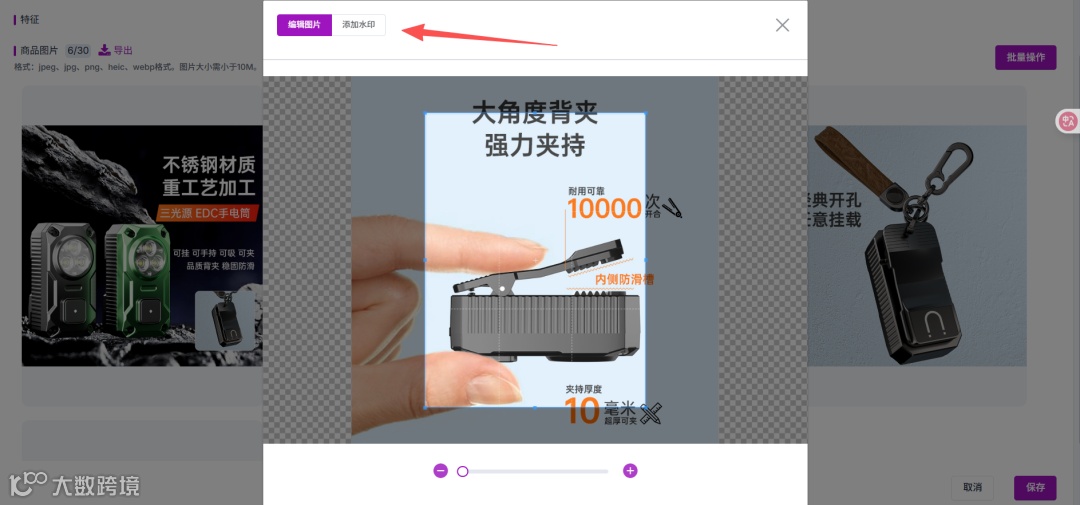Close the image editor dialog
Image resolution: width=1080 pixels, height=505 pixels.
782,25
